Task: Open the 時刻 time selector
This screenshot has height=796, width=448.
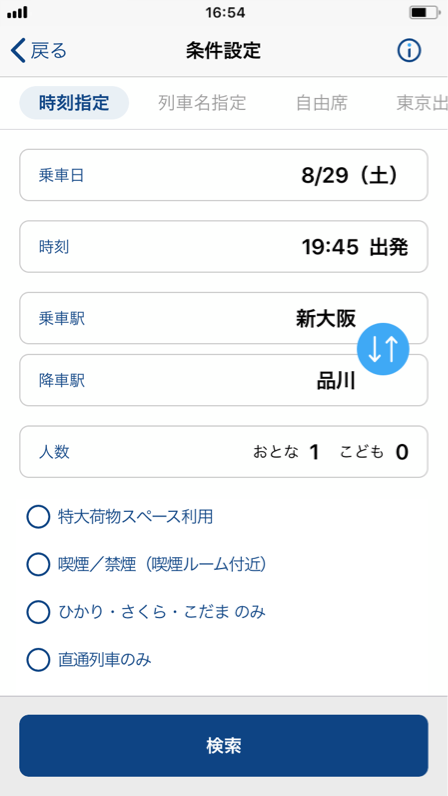Action: 223,247
